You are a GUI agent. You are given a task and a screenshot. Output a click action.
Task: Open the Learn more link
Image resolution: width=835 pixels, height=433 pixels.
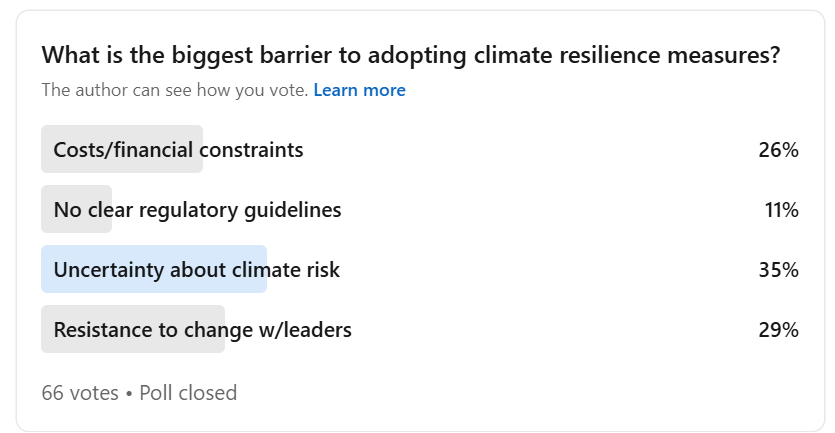point(359,90)
